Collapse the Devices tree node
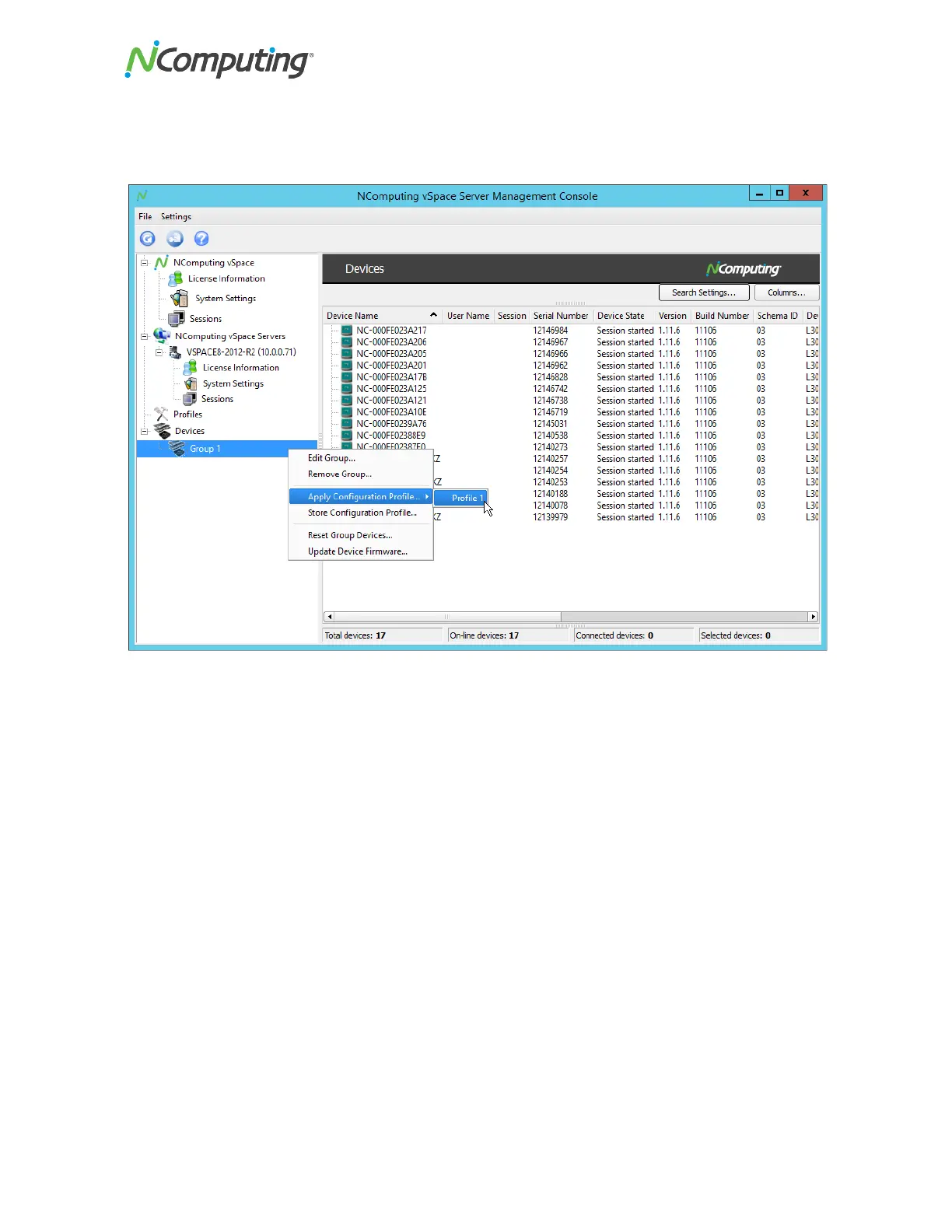952x1232 pixels. tap(144, 431)
